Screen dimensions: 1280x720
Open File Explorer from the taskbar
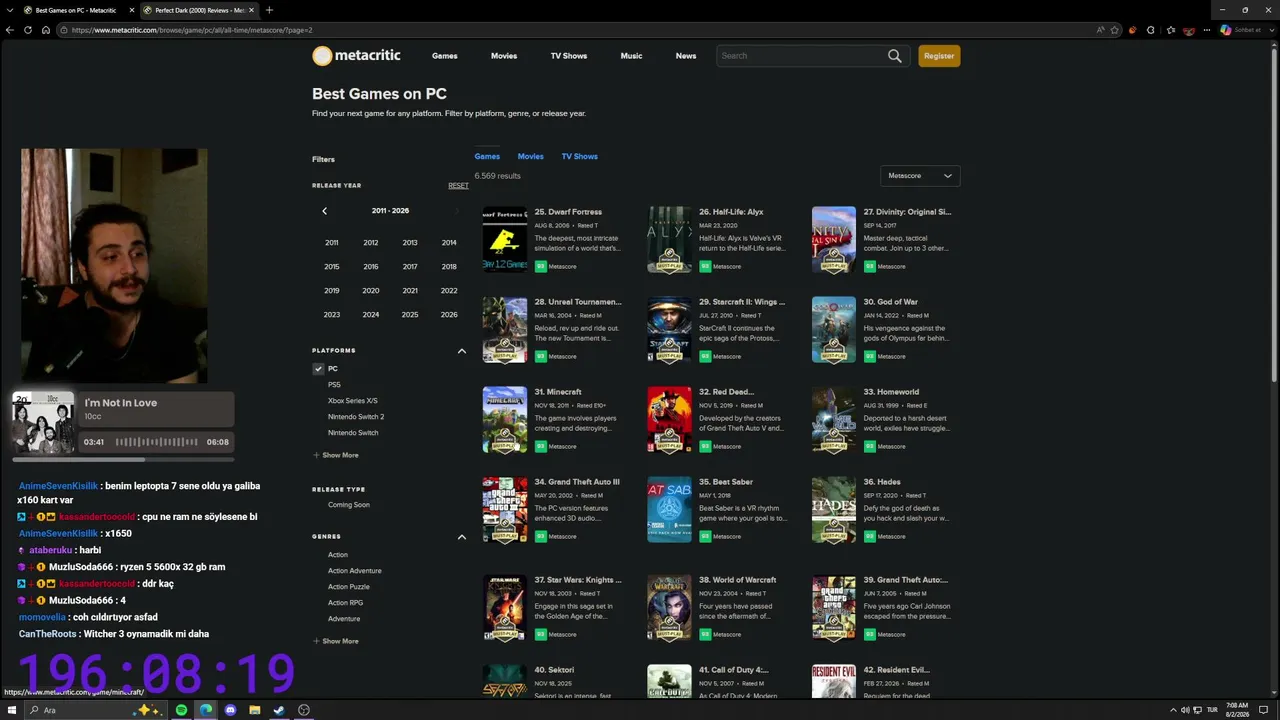click(255, 710)
